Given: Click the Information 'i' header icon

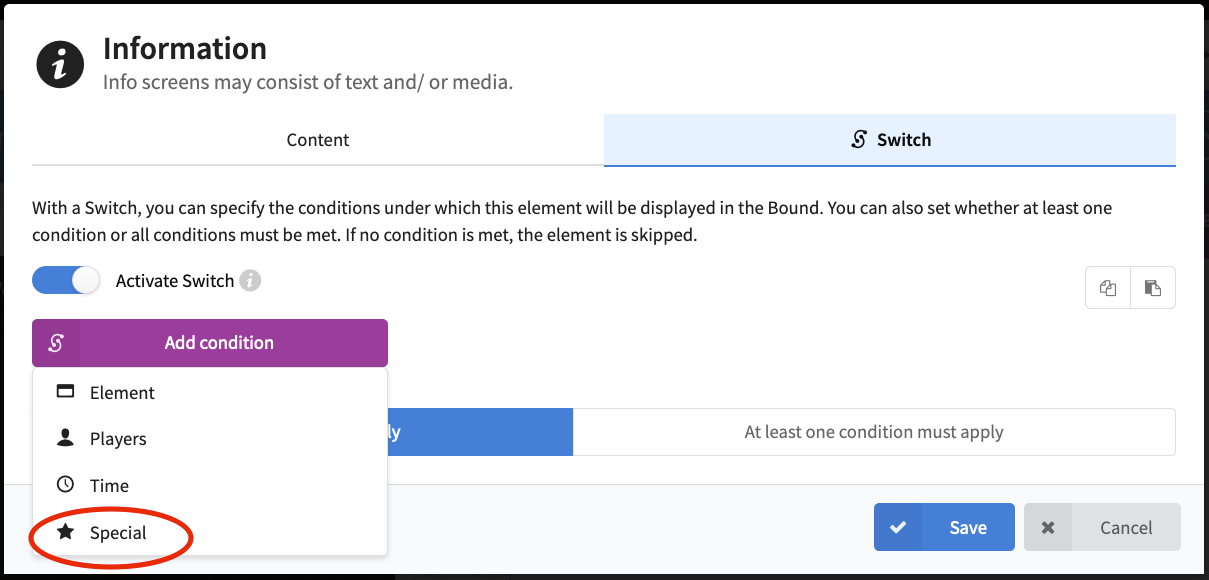Looking at the screenshot, I should coord(60,65).
